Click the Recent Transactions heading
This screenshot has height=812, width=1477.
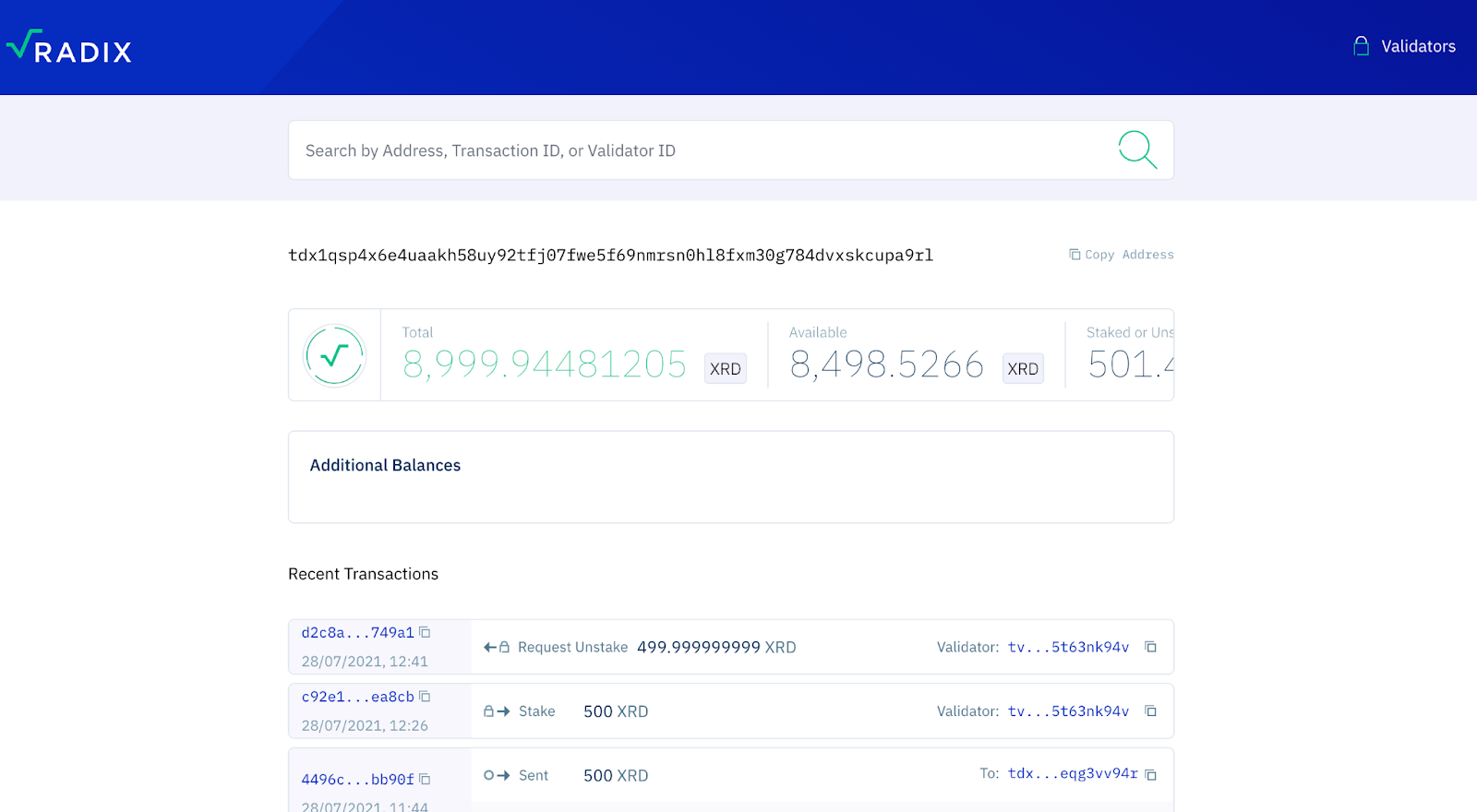pyautogui.click(x=363, y=574)
